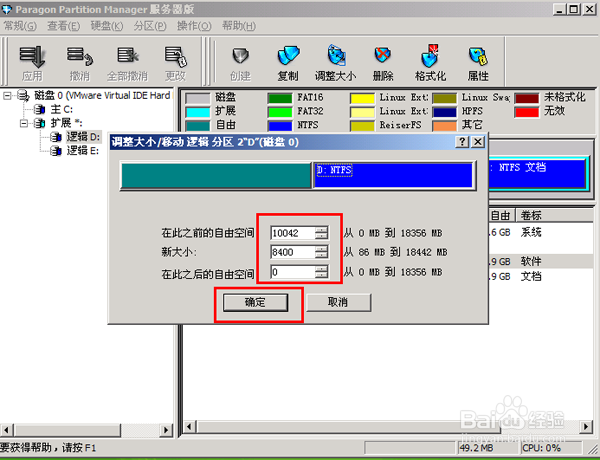Click the HPFS dark blue legend swatch
Image resolution: width=600 pixels, height=460 pixels.
(x=445, y=112)
